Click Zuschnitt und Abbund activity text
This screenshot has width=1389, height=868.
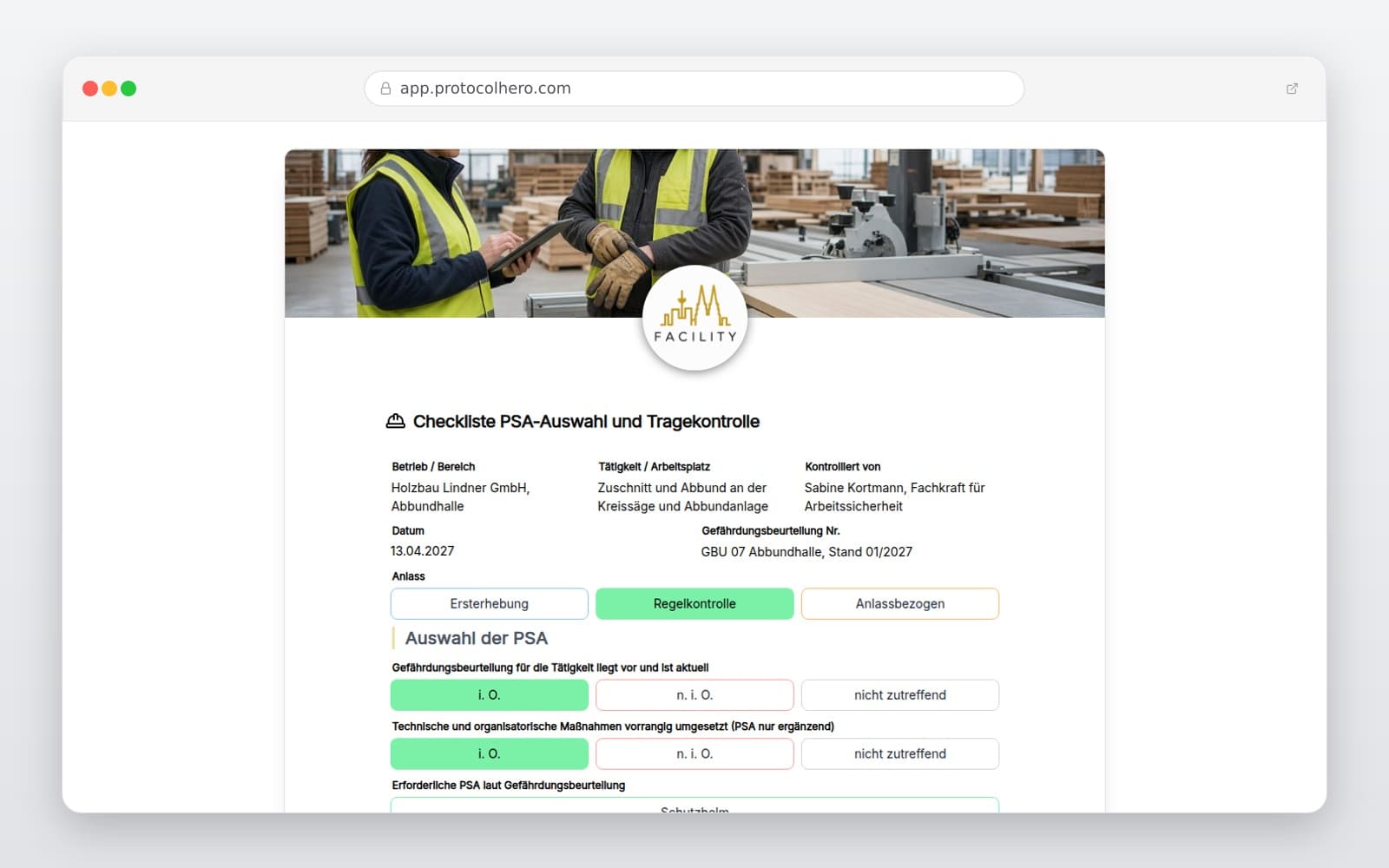(683, 497)
